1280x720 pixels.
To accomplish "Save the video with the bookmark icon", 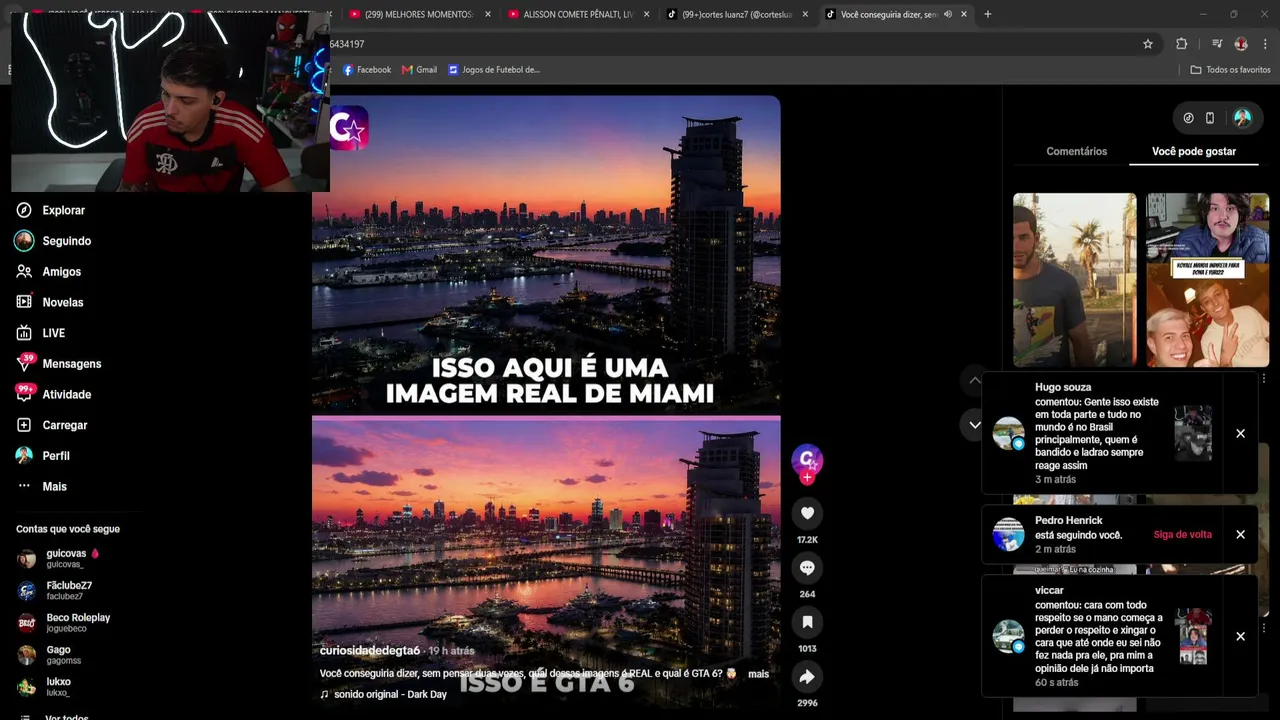I will click(807, 622).
